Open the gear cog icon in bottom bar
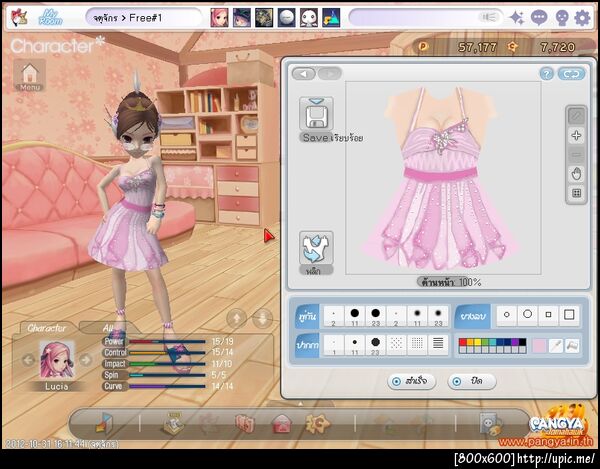 click(x=318, y=423)
